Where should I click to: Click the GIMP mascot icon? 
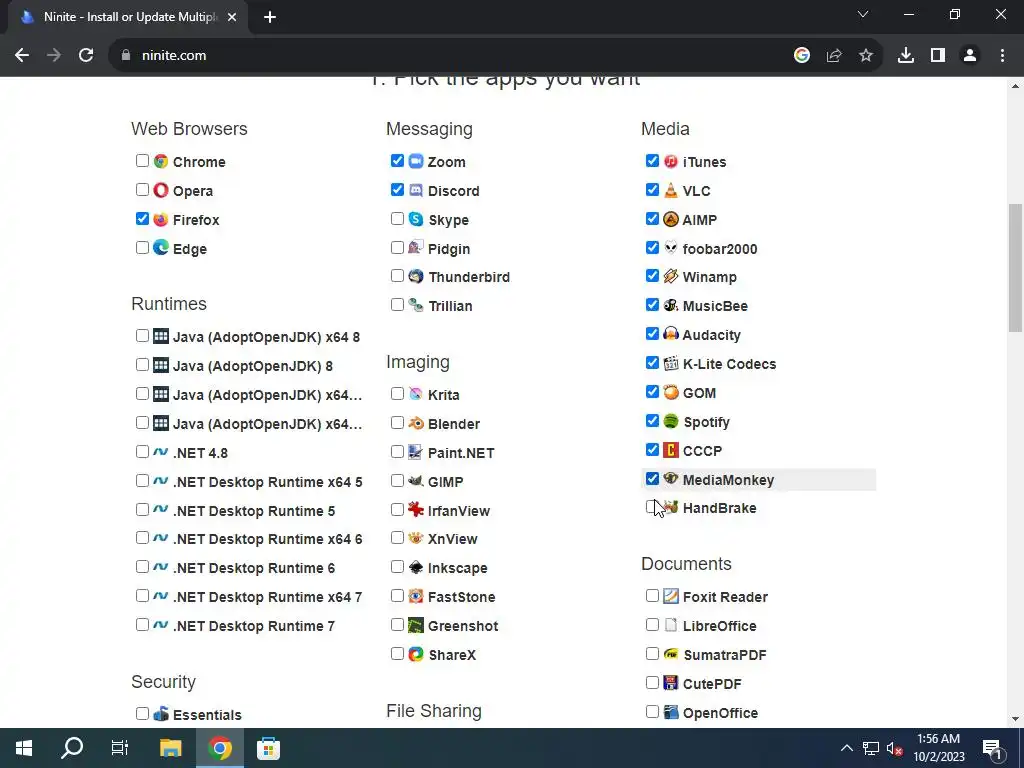click(416, 481)
